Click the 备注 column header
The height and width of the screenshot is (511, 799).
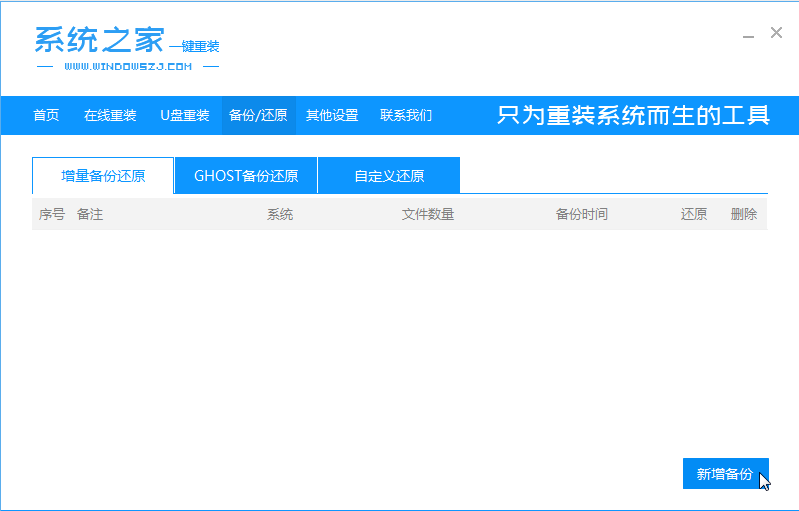click(x=90, y=214)
